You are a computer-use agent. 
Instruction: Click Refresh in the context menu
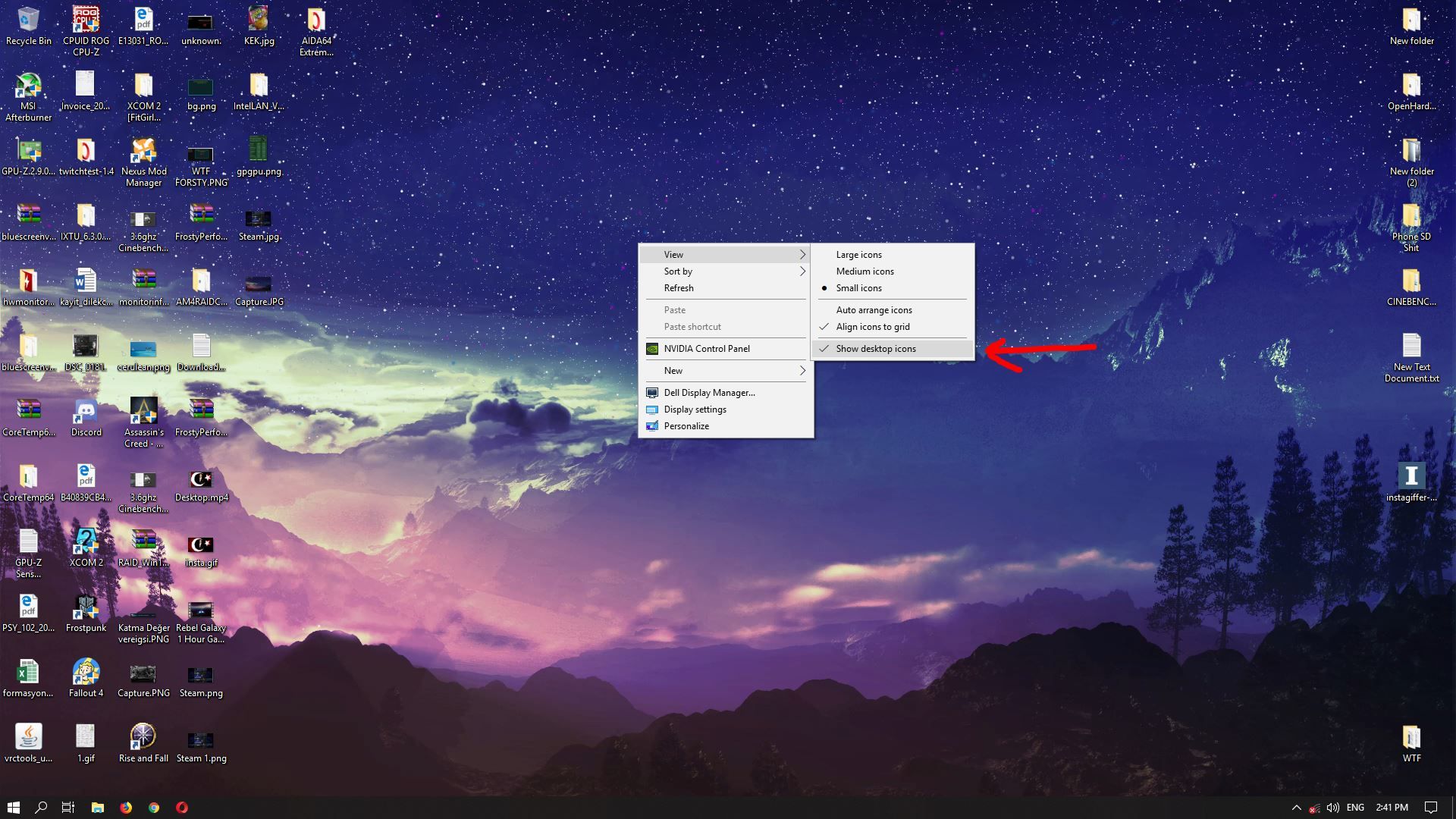pos(679,288)
